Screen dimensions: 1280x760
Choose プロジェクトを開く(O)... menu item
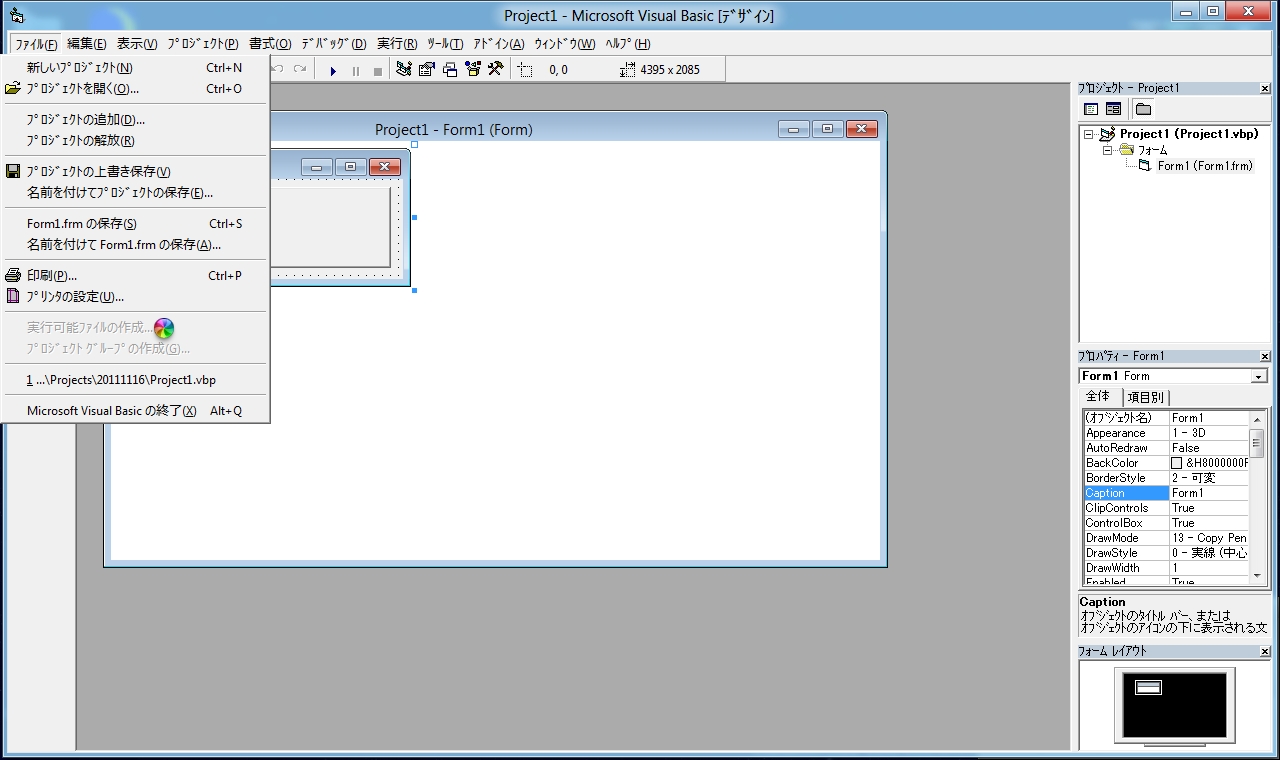pos(135,89)
